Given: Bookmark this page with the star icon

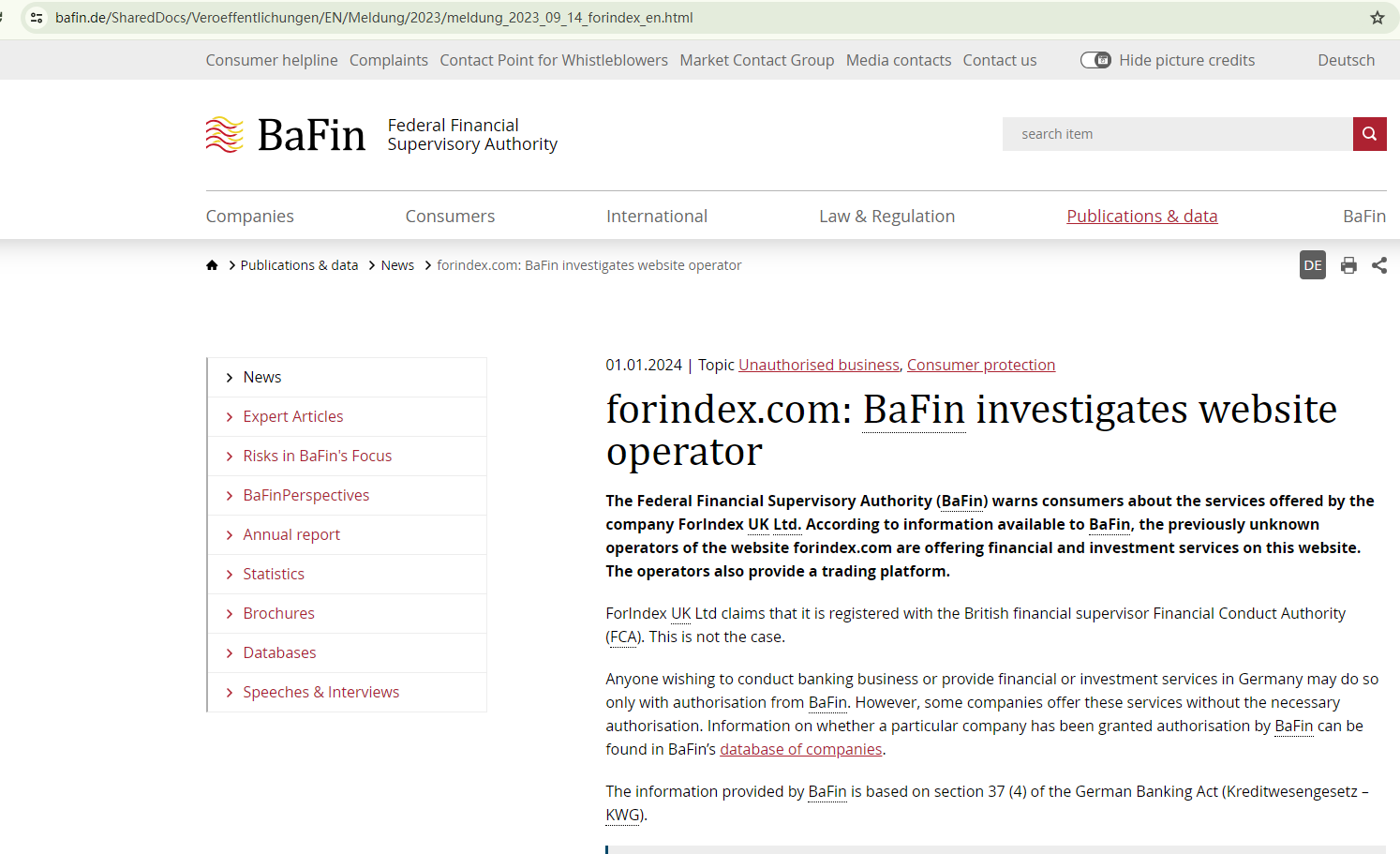Looking at the screenshot, I should [x=1377, y=18].
